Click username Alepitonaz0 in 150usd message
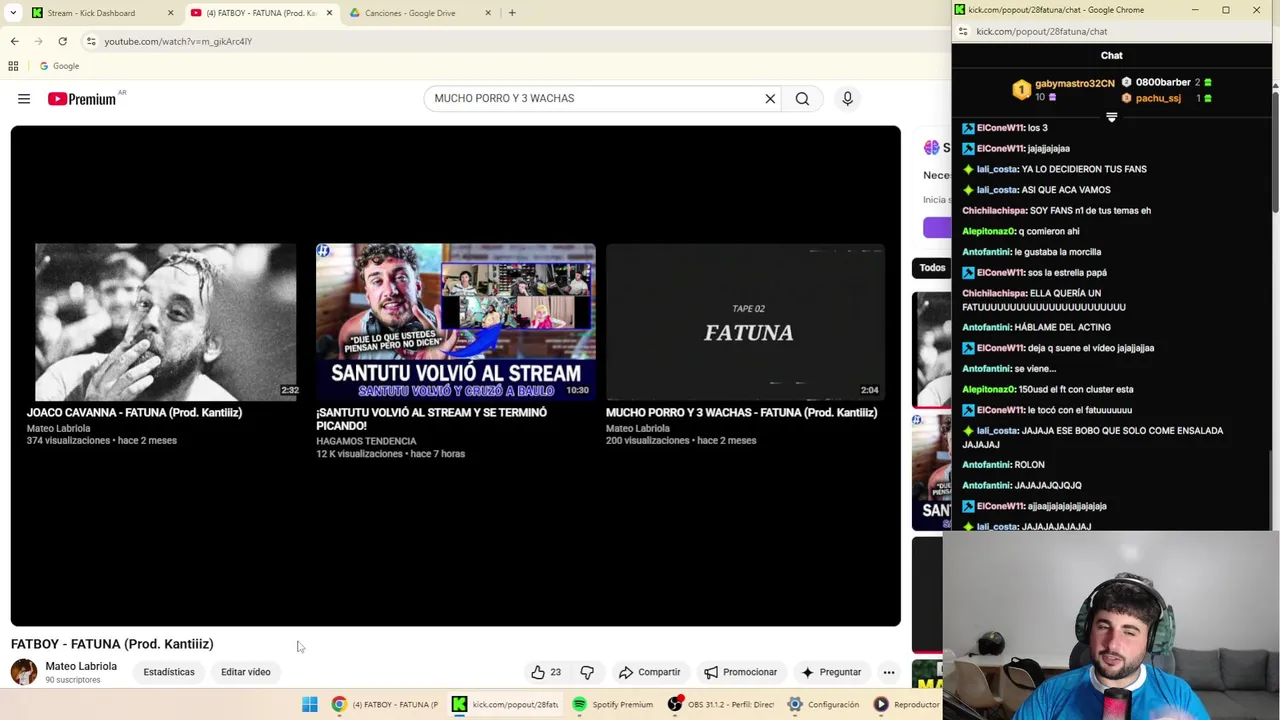Image resolution: width=1280 pixels, height=720 pixels. [988, 390]
